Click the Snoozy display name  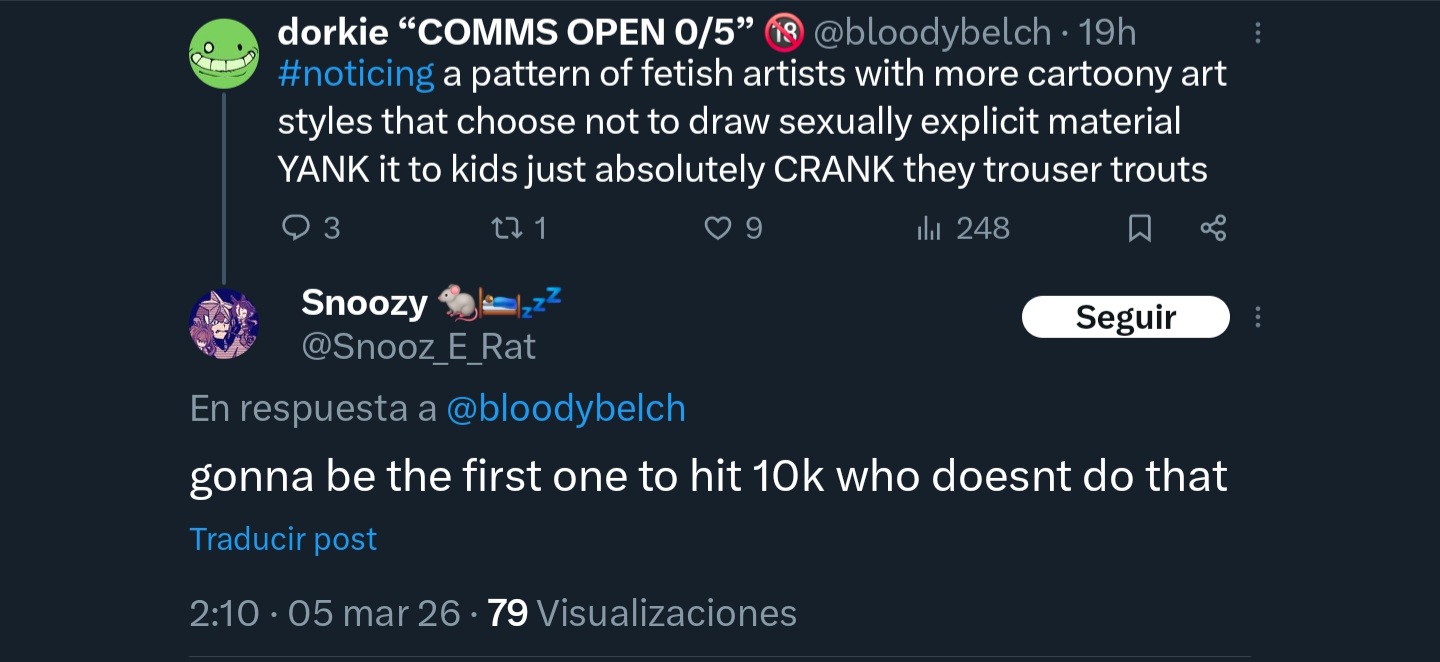click(x=364, y=301)
